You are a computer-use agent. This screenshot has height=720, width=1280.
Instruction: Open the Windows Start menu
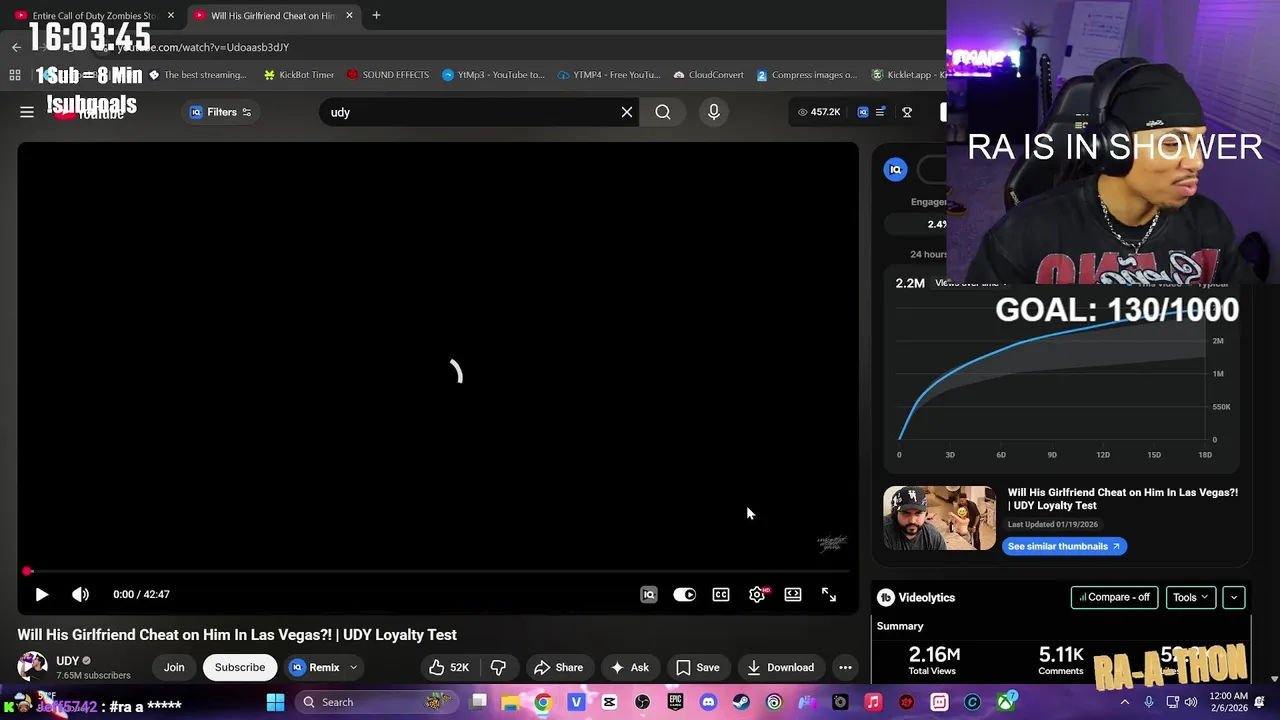click(x=275, y=702)
